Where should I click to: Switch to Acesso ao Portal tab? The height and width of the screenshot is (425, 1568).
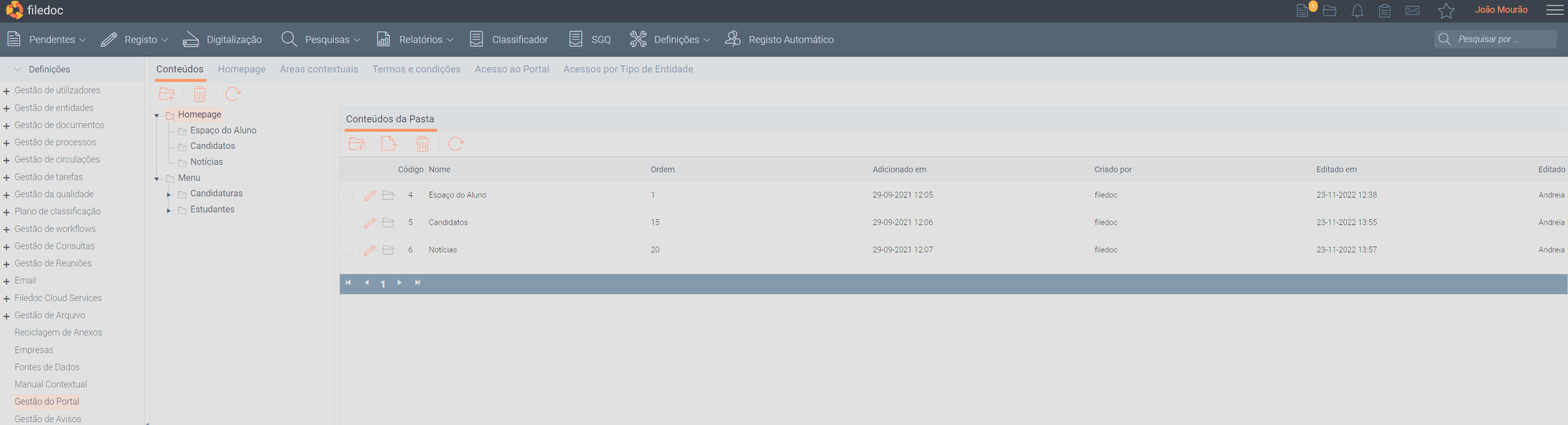pyautogui.click(x=512, y=69)
